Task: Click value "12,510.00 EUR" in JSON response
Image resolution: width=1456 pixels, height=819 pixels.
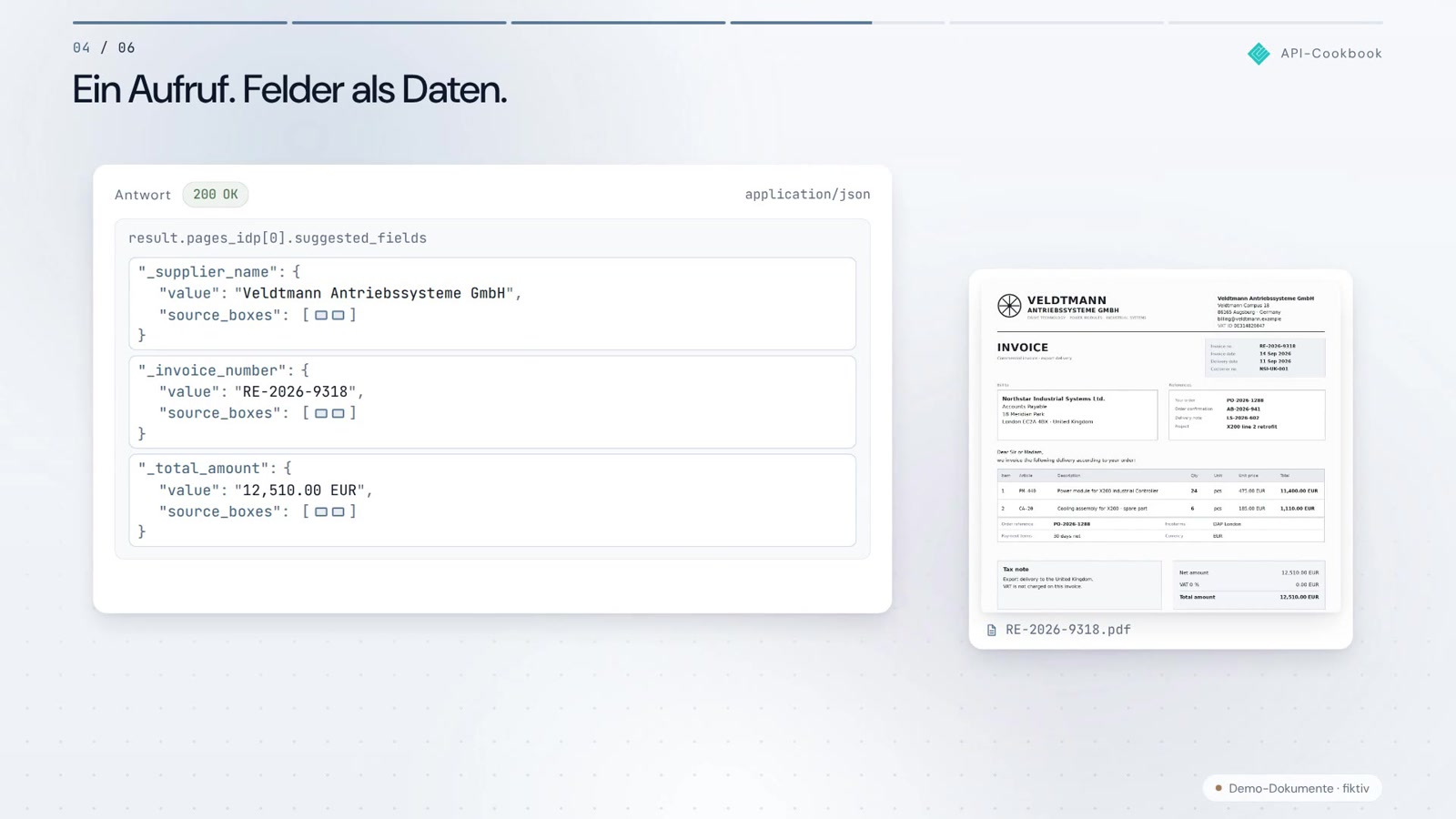Action: point(299,490)
